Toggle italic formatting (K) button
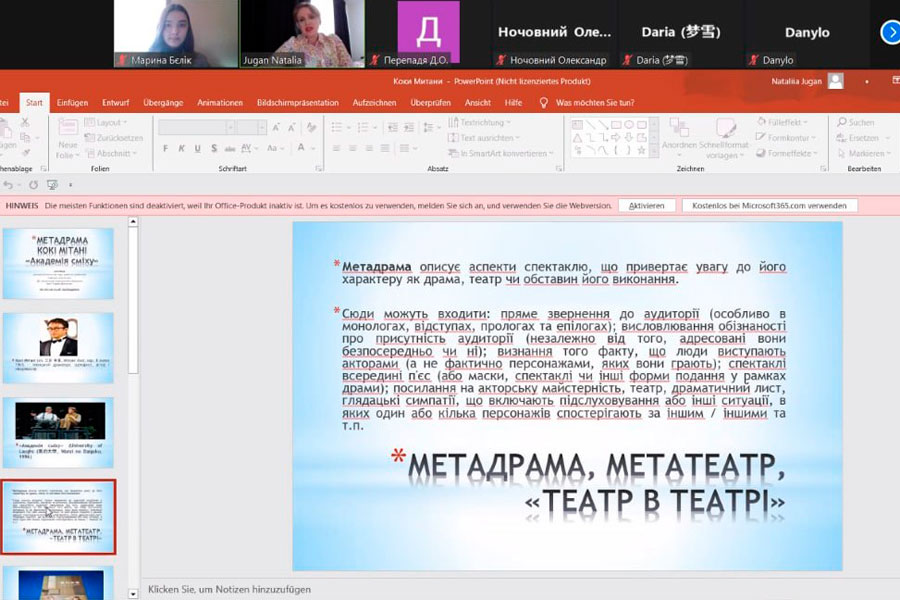Image resolution: width=900 pixels, height=600 pixels. click(x=181, y=149)
